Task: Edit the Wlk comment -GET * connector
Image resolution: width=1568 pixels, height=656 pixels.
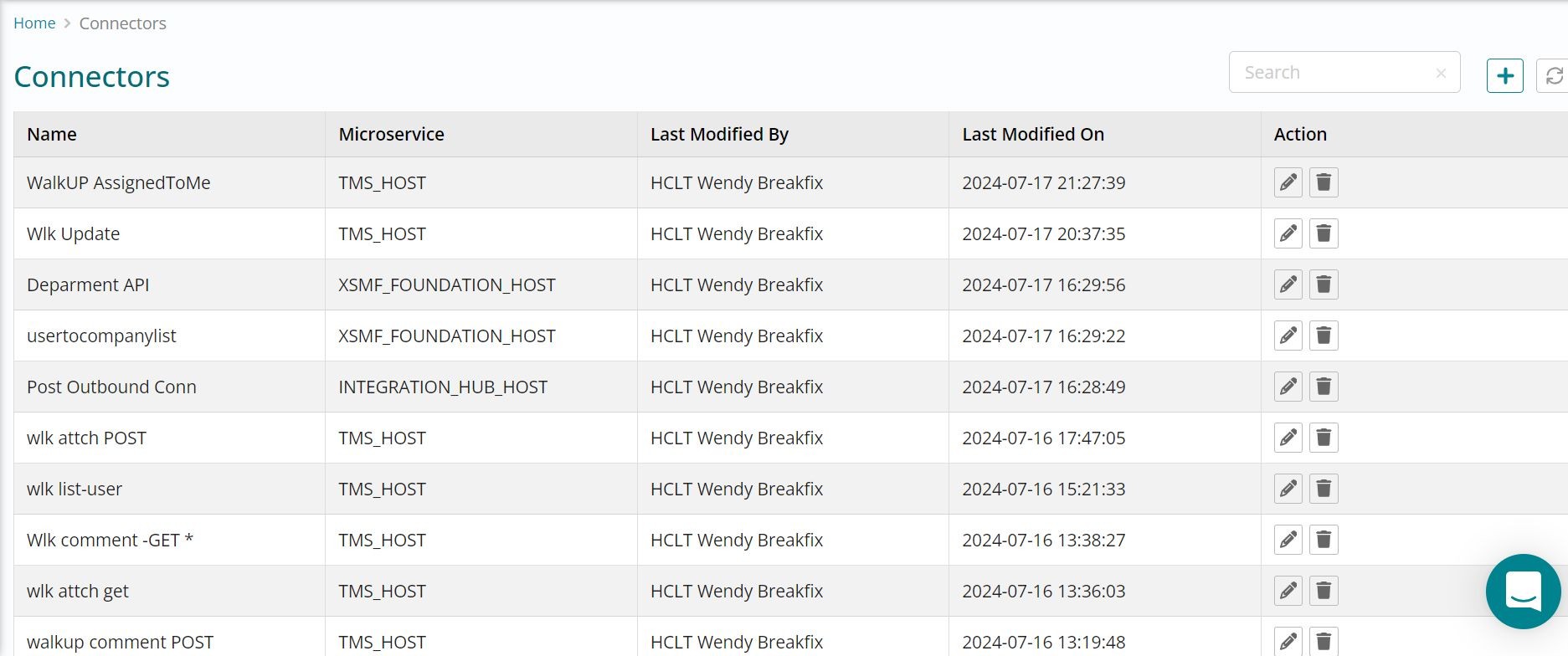Action: coord(1288,540)
